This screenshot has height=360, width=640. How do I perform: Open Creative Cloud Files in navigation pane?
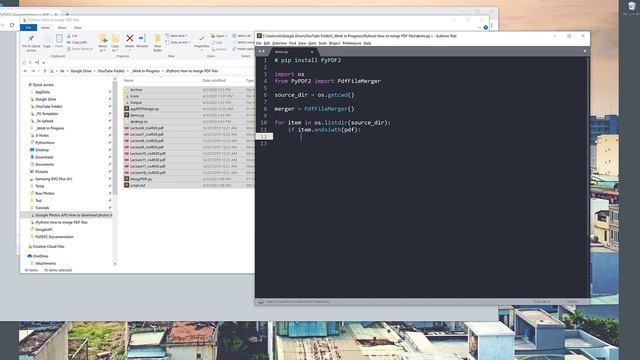[48, 247]
